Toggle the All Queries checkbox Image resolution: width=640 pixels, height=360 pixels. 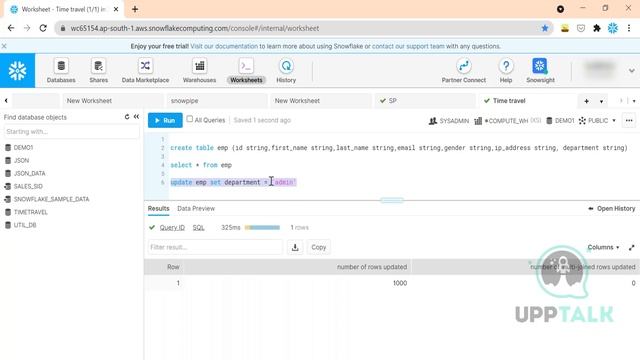point(190,119)
